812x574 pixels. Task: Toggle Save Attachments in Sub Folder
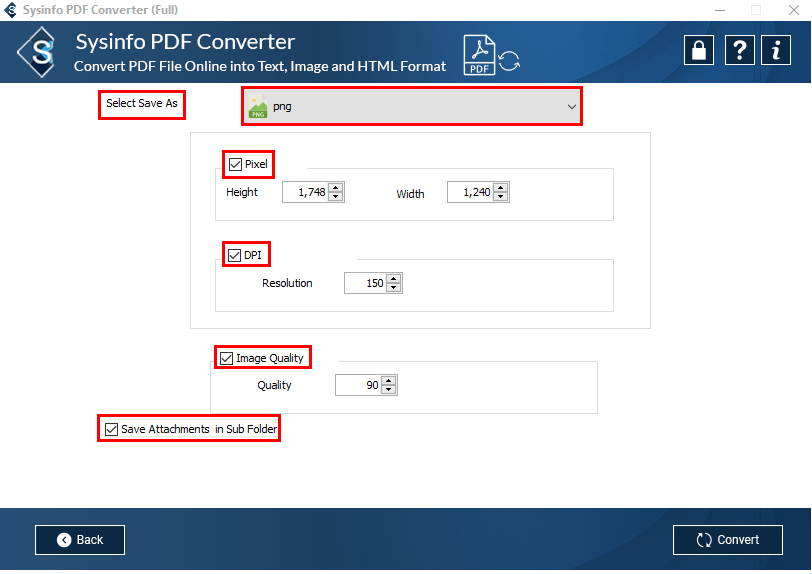[x=111, y=429]
